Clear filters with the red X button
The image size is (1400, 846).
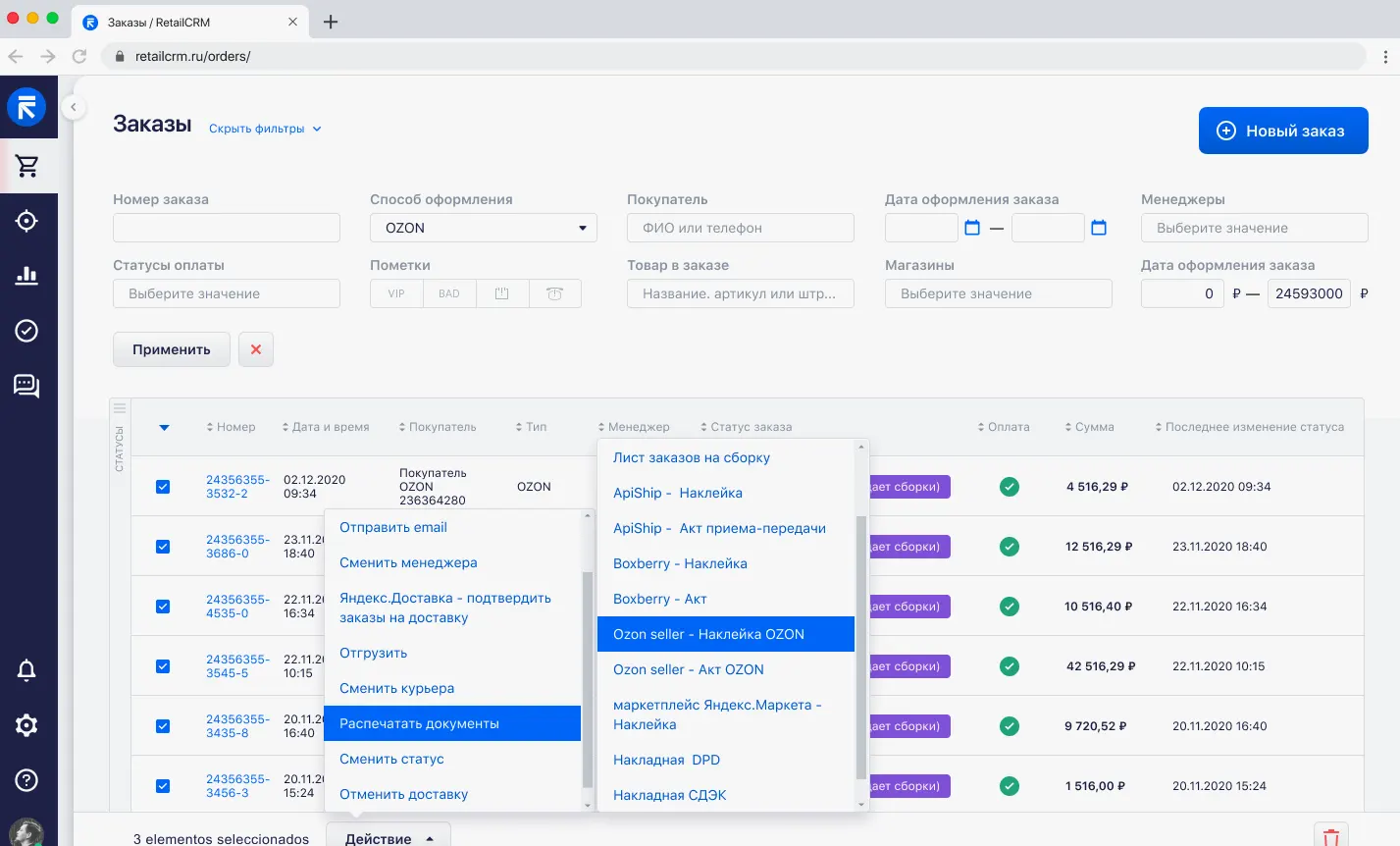pos(256,349)
